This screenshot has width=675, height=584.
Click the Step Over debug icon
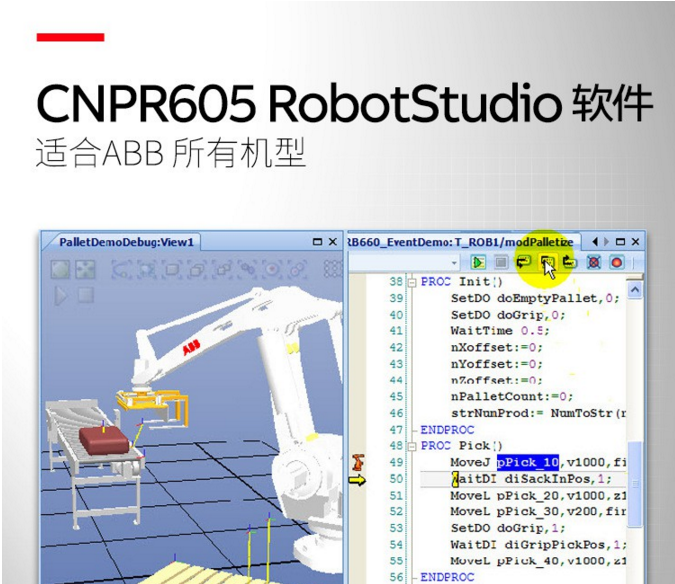pos(523,262)
